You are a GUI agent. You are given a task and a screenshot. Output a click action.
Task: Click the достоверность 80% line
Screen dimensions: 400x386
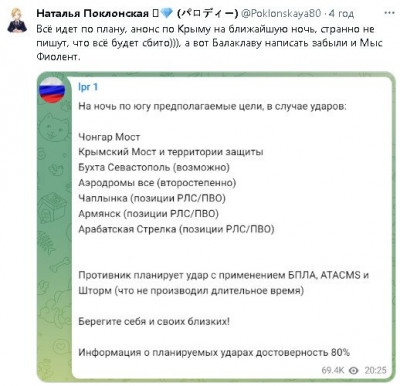(214, 352)
